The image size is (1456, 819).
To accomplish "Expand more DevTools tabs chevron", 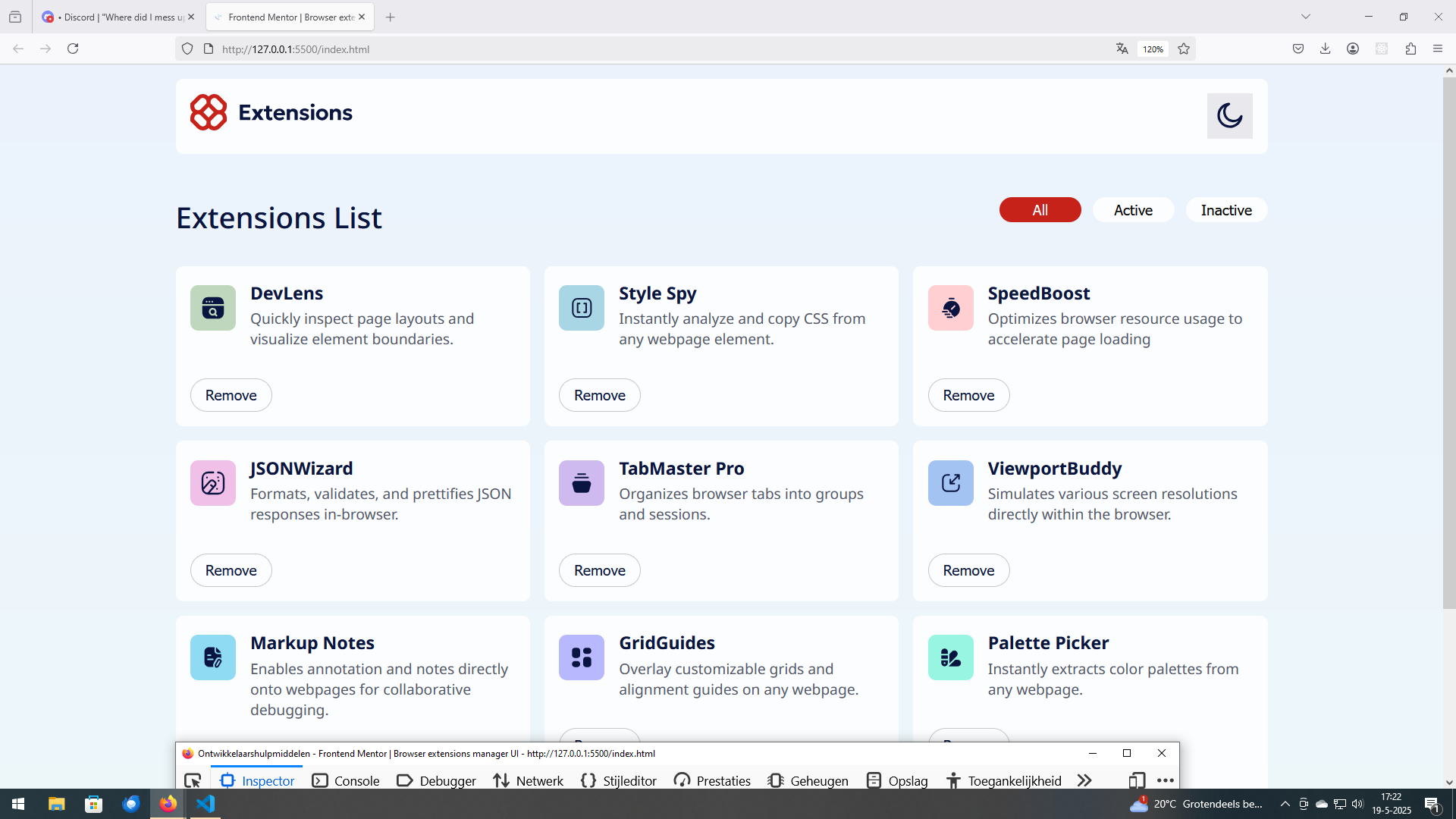I will pos(1084,780).
